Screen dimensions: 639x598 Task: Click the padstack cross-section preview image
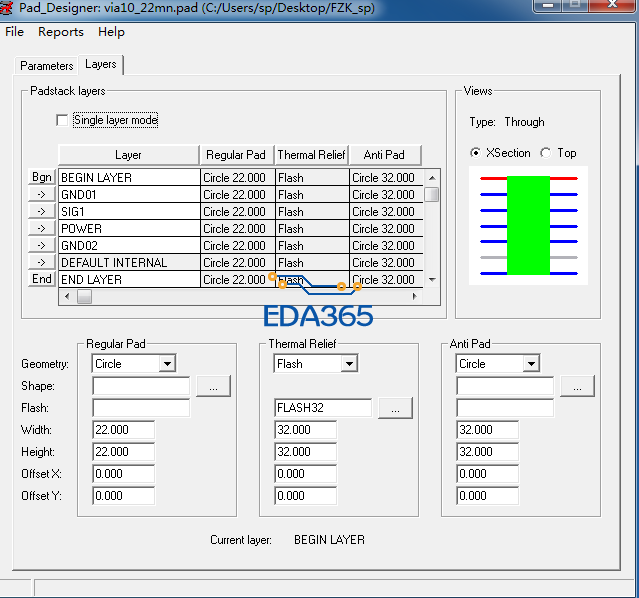(x=529, y=225)
